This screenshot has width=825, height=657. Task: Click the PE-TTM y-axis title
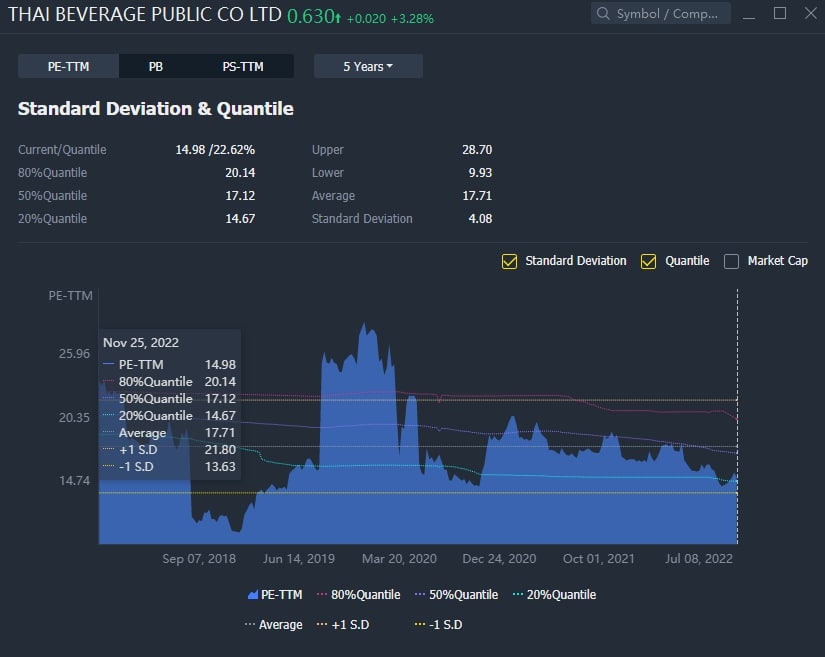[71, 296]
